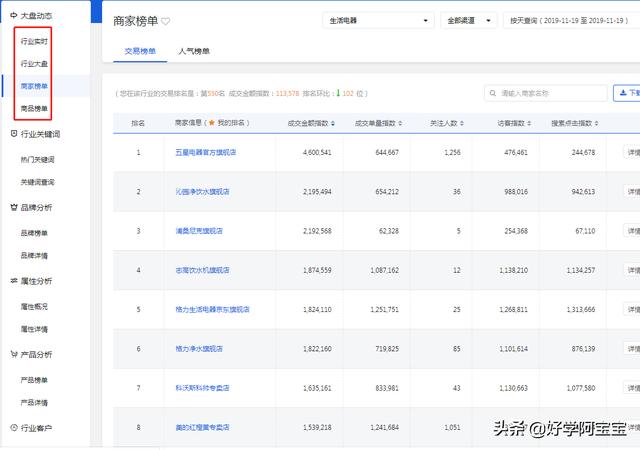
Task: Sort table by 成交金额指数 arrow
Action: 333,123
